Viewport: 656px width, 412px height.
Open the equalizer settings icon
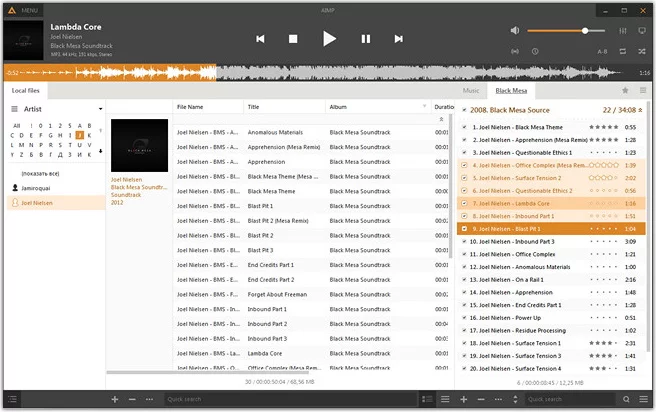coord(623,30)
